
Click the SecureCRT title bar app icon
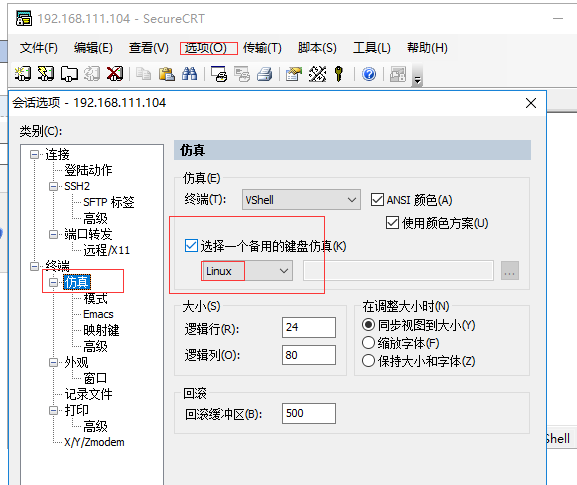tap(24, 18)
